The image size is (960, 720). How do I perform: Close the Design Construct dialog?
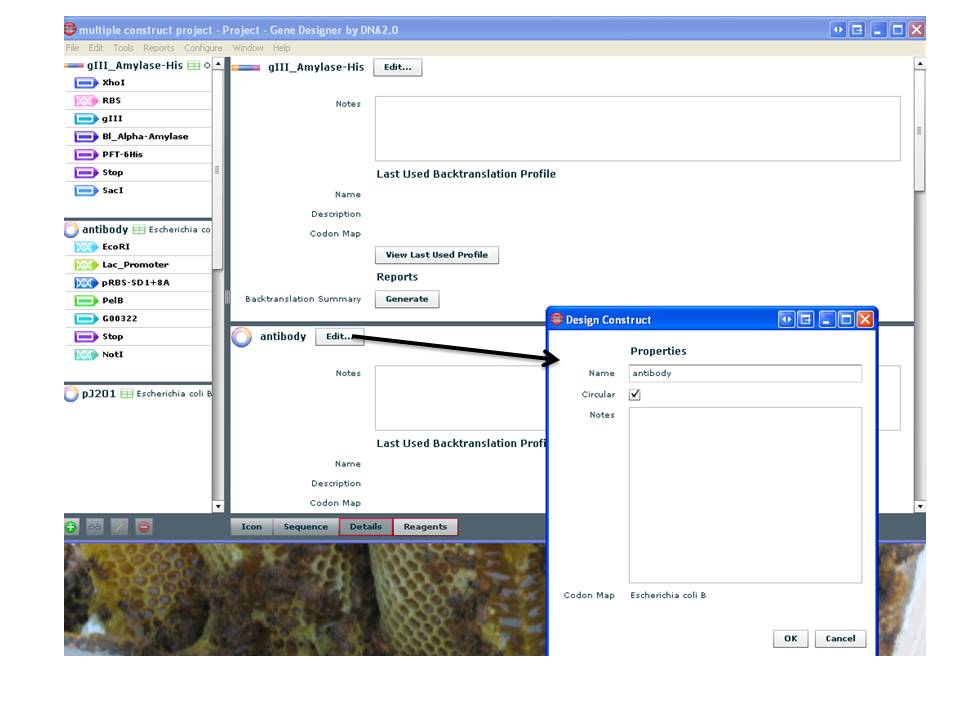coord(865,319)
